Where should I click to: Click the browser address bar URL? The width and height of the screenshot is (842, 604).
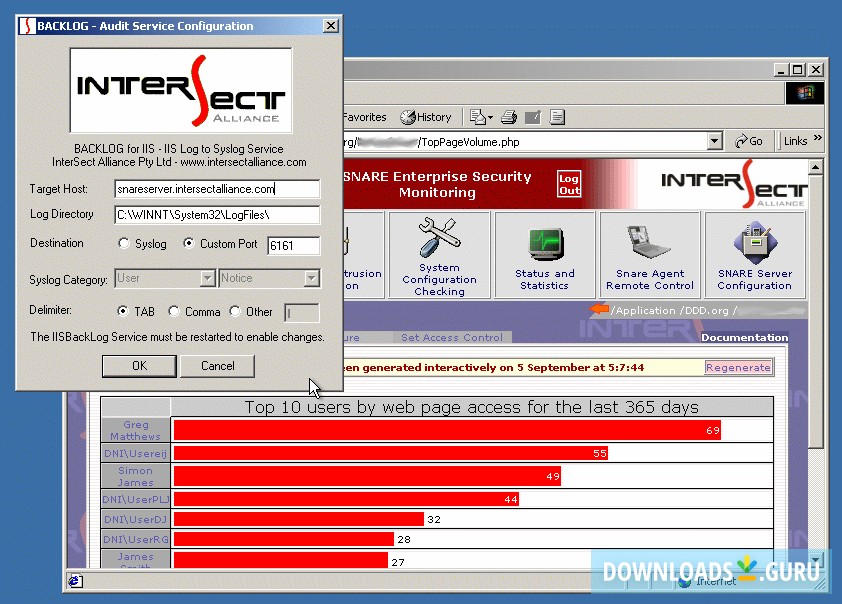pos(524,142)
